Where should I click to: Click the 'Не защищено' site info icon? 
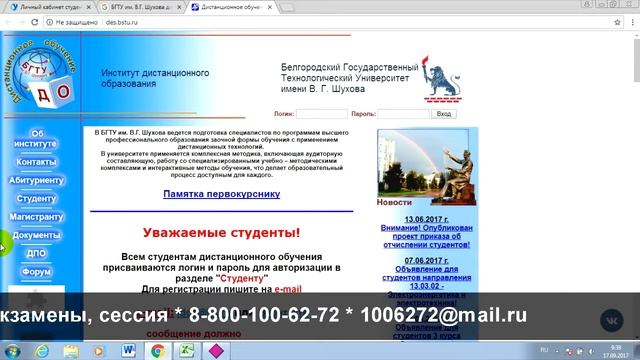(50, 22)
